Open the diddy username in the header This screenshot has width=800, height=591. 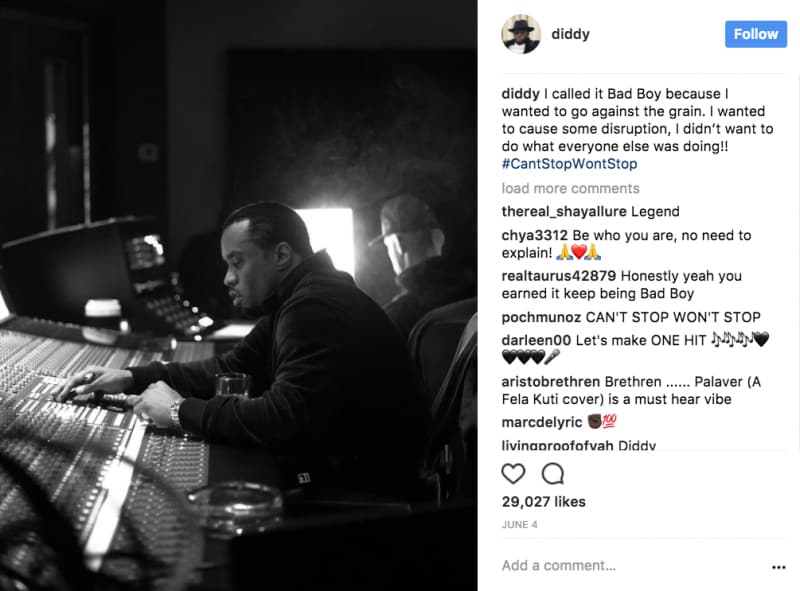click(x=570, y=34)
